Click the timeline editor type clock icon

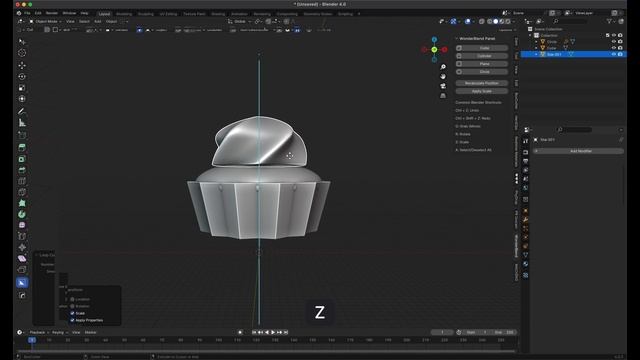point(20,332)
